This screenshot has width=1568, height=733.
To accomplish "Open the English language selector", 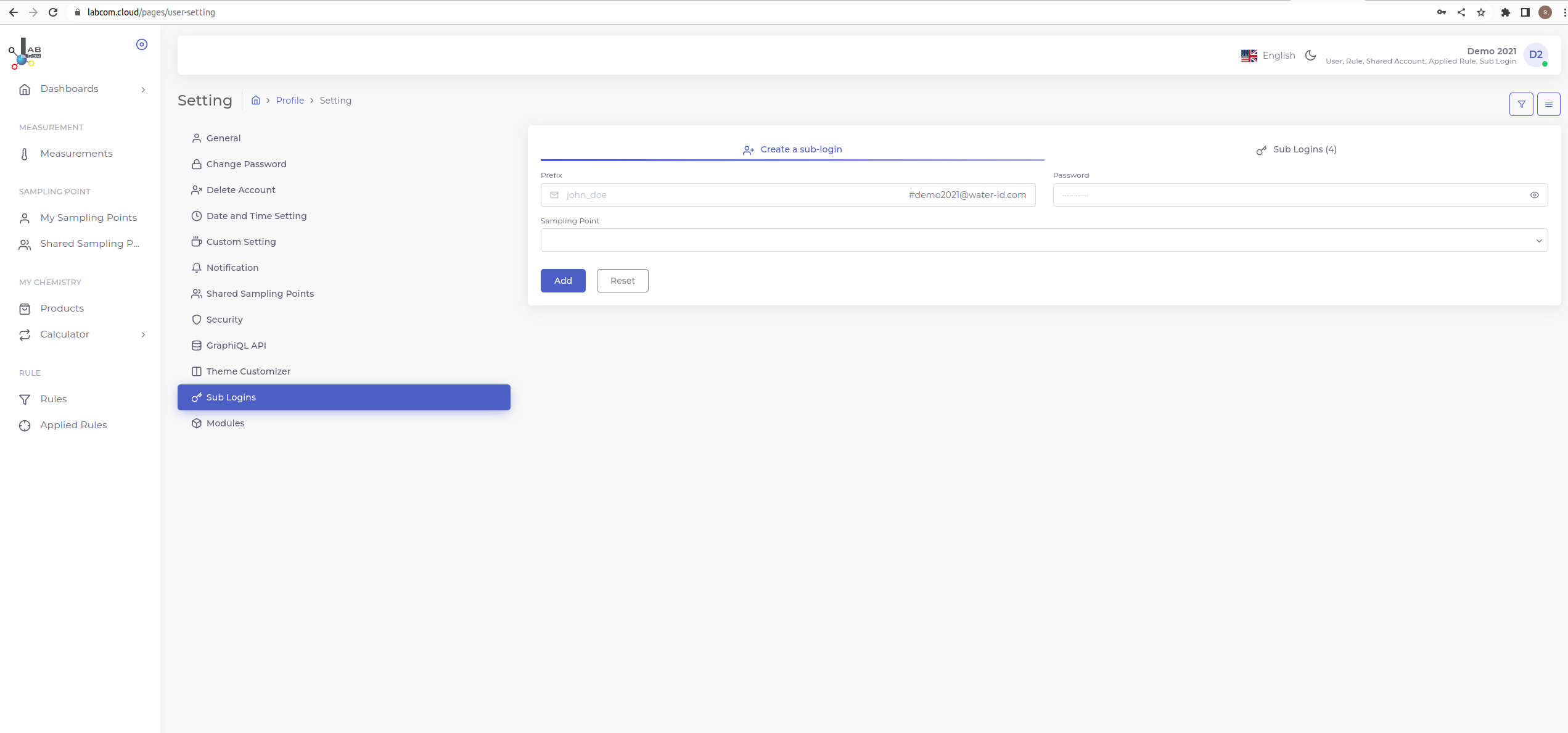I will [x=1268, y=56].
